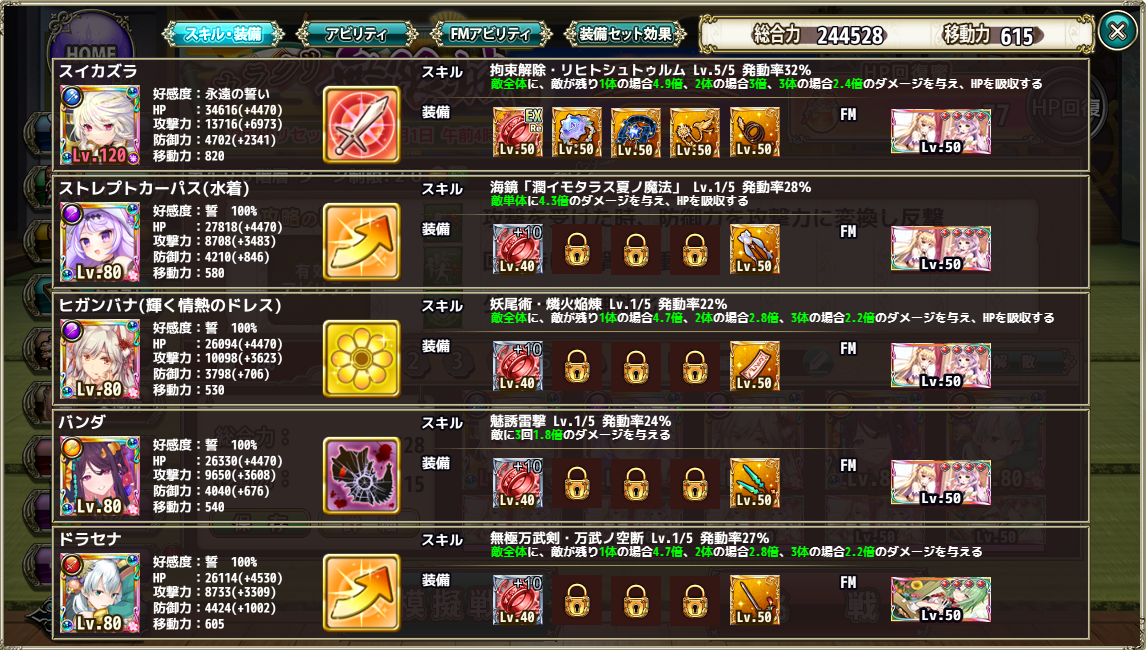Open the FMアビリティ tab

click(490, 34)
